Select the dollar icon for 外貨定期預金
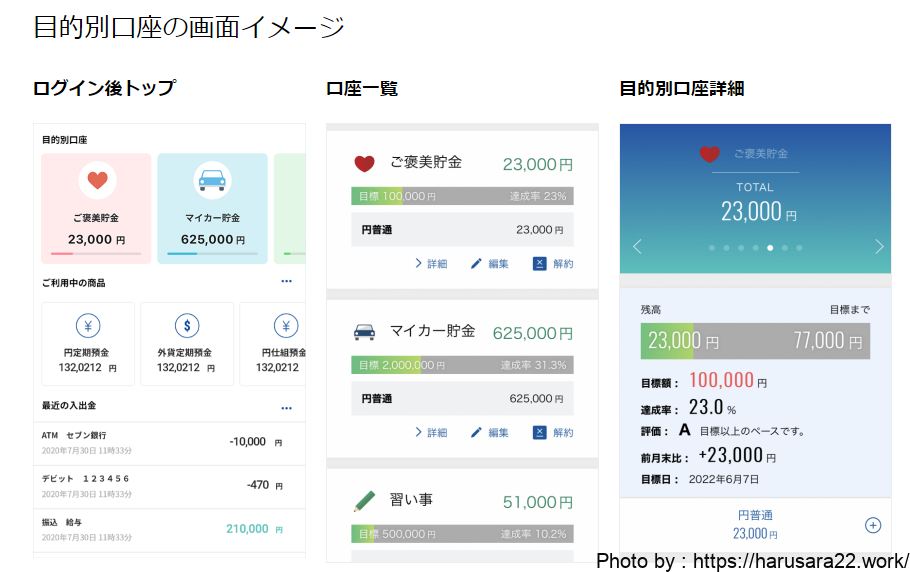 [187, 326]
